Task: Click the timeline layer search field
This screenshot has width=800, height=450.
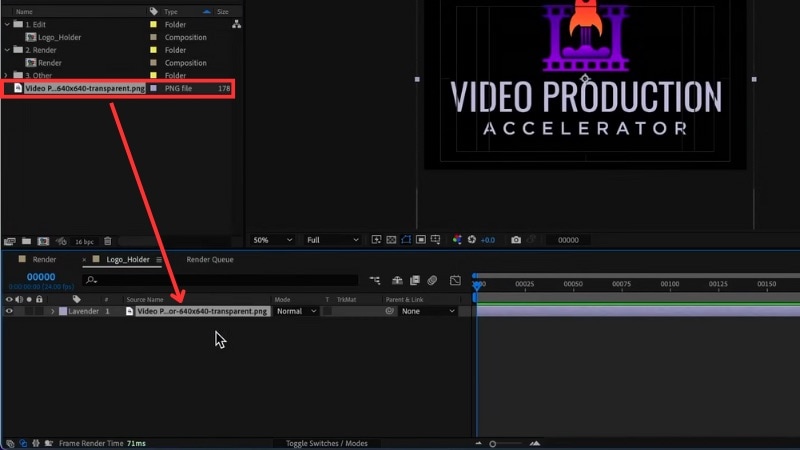Action: click(x=220, y=280)
